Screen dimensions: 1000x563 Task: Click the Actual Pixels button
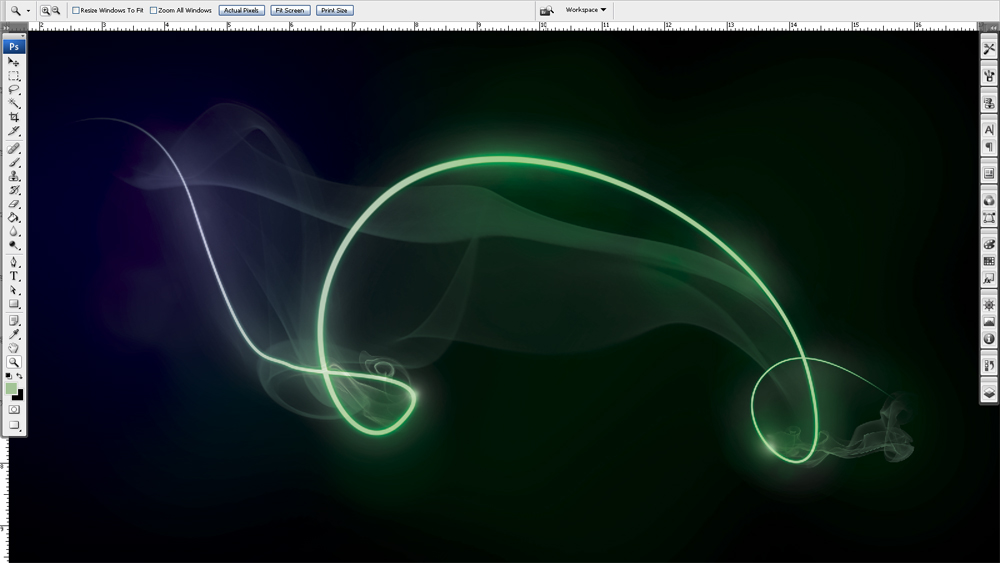[242, 10]
